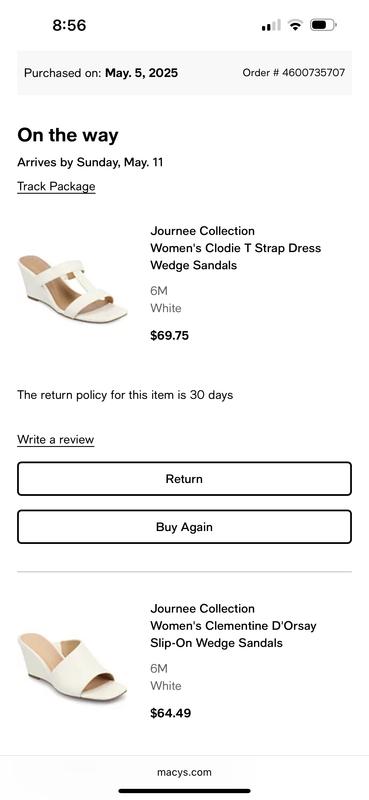Open the Clodie T Strap sandal thumbnail
Image resolution: width=369 pixels, height=800 pixels.
point(72,288)
